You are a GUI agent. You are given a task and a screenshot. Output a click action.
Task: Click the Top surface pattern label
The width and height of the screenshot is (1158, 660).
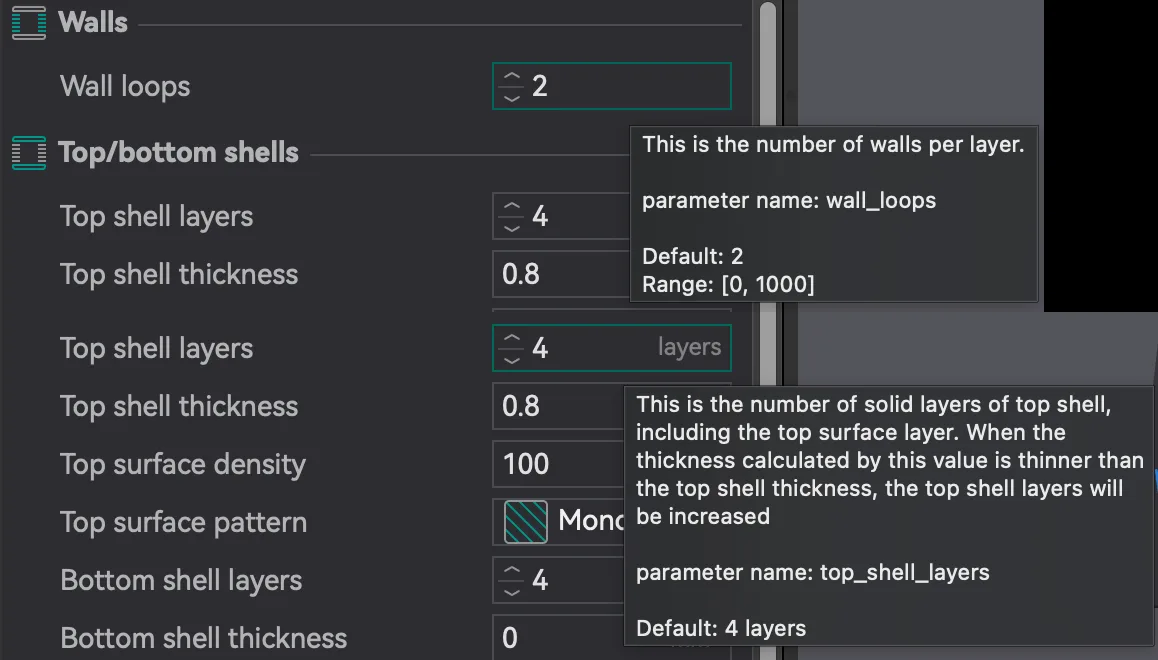[183, 522]
